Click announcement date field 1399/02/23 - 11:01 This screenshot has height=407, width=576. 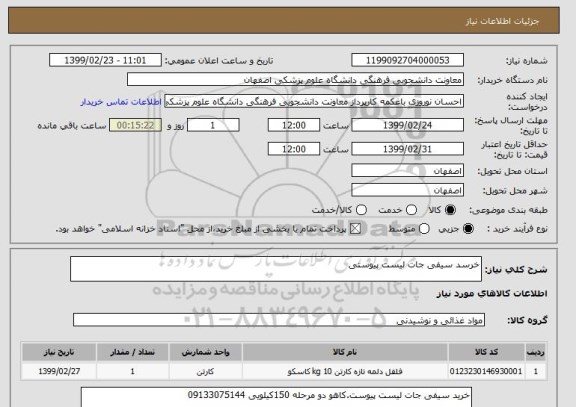pos(105,60)
